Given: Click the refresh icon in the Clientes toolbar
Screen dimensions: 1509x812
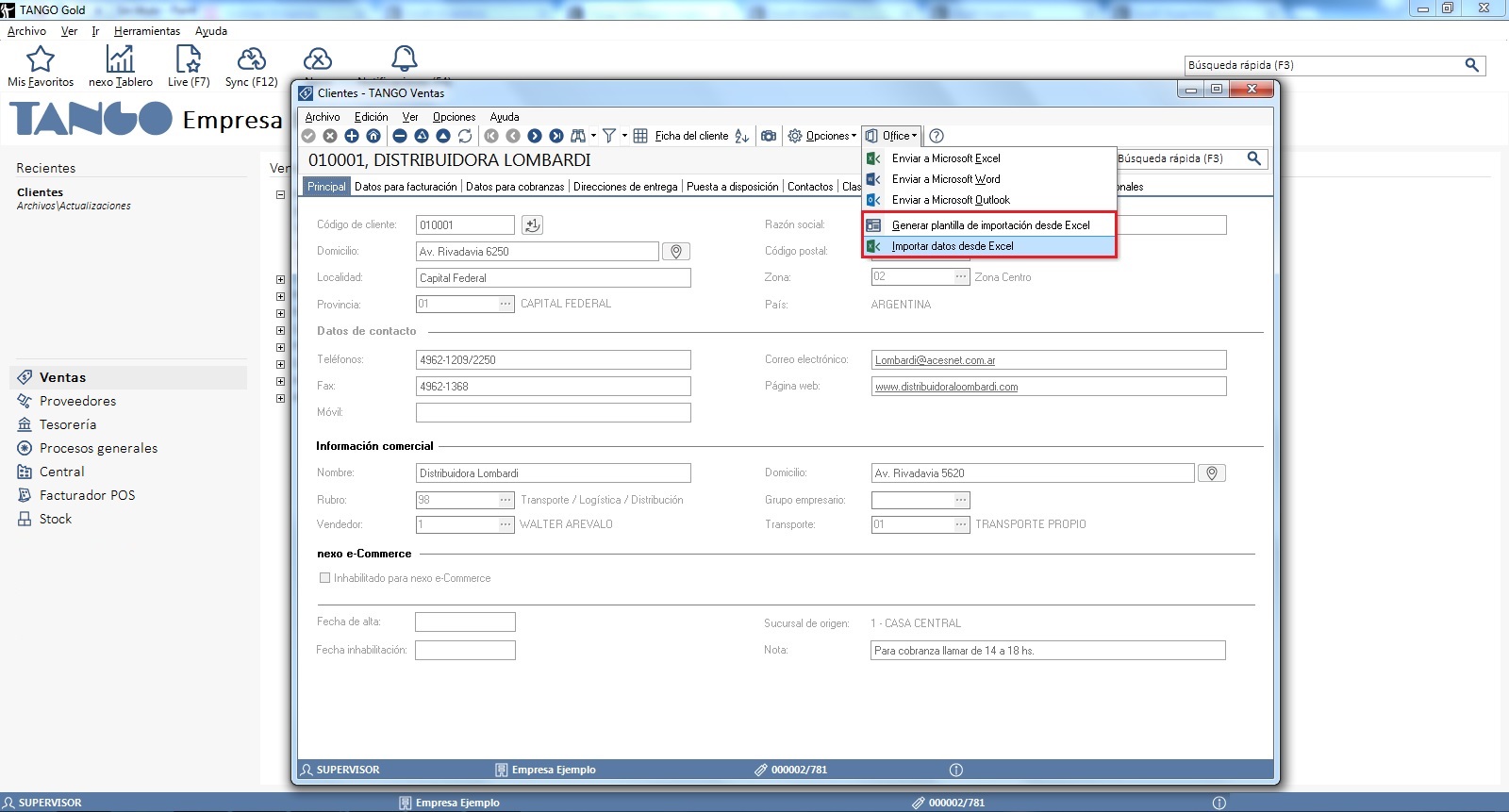Looking at the screenshot, I should pyautogui.click(x=465, y=136).
